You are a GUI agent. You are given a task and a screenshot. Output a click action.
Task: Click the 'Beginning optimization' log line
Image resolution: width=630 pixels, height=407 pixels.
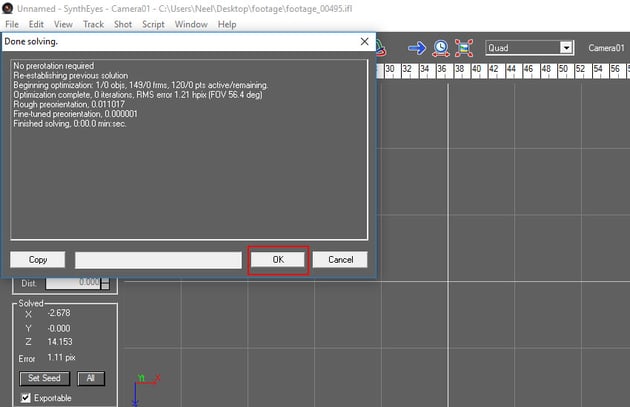(x=141, y=85)
